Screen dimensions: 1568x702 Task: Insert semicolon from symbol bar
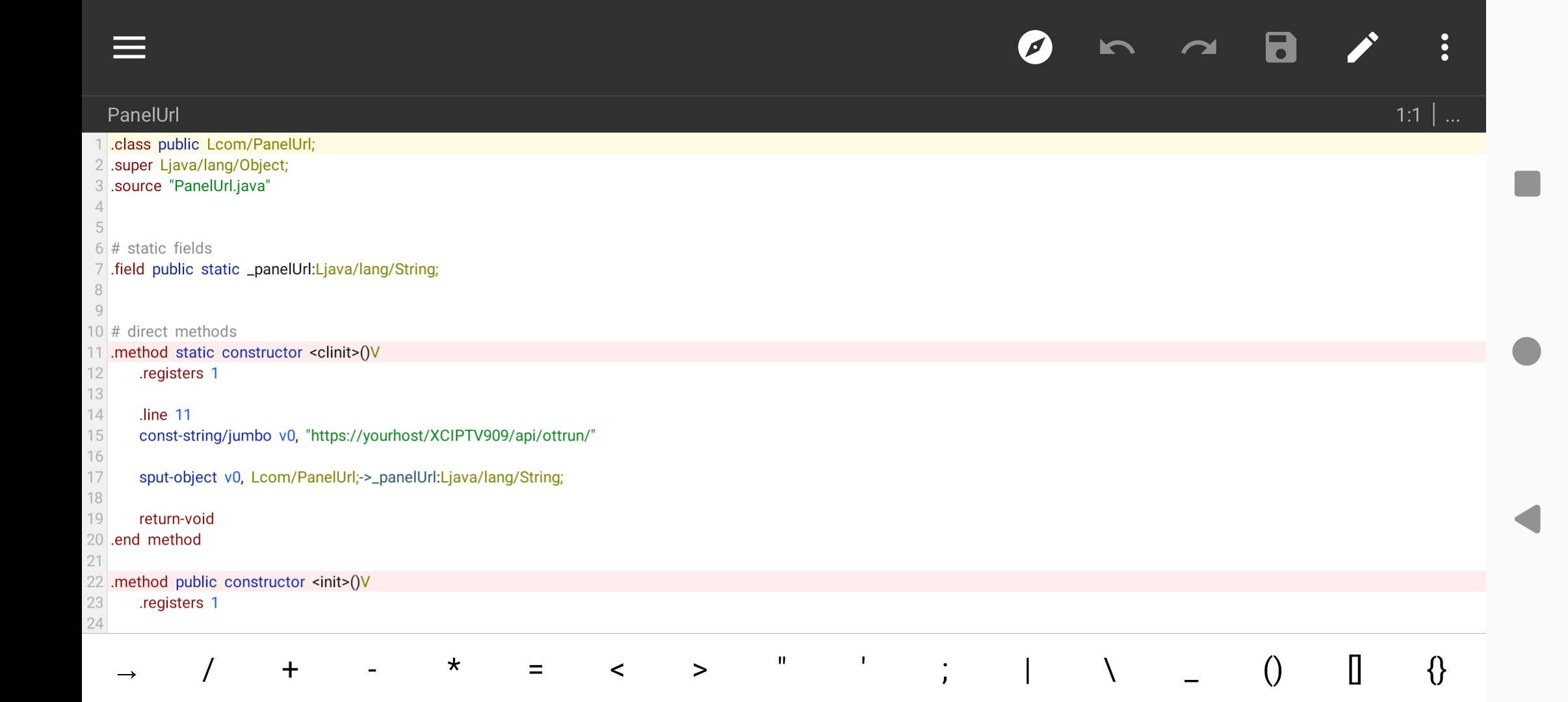pyautogui.click(x=945, y=670)
